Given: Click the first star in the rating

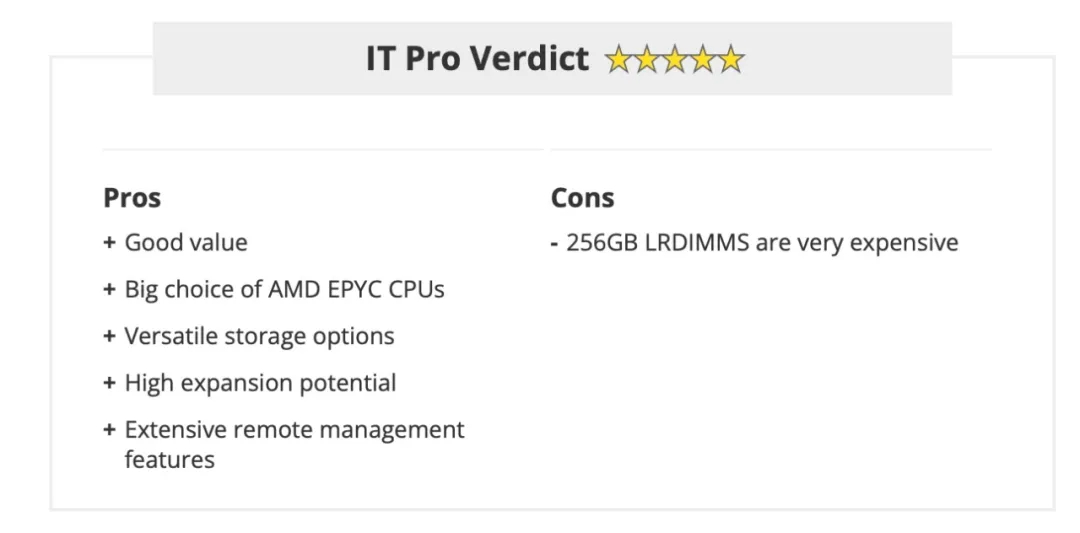Looking at the screenshot, I should [x=619, y=59].
